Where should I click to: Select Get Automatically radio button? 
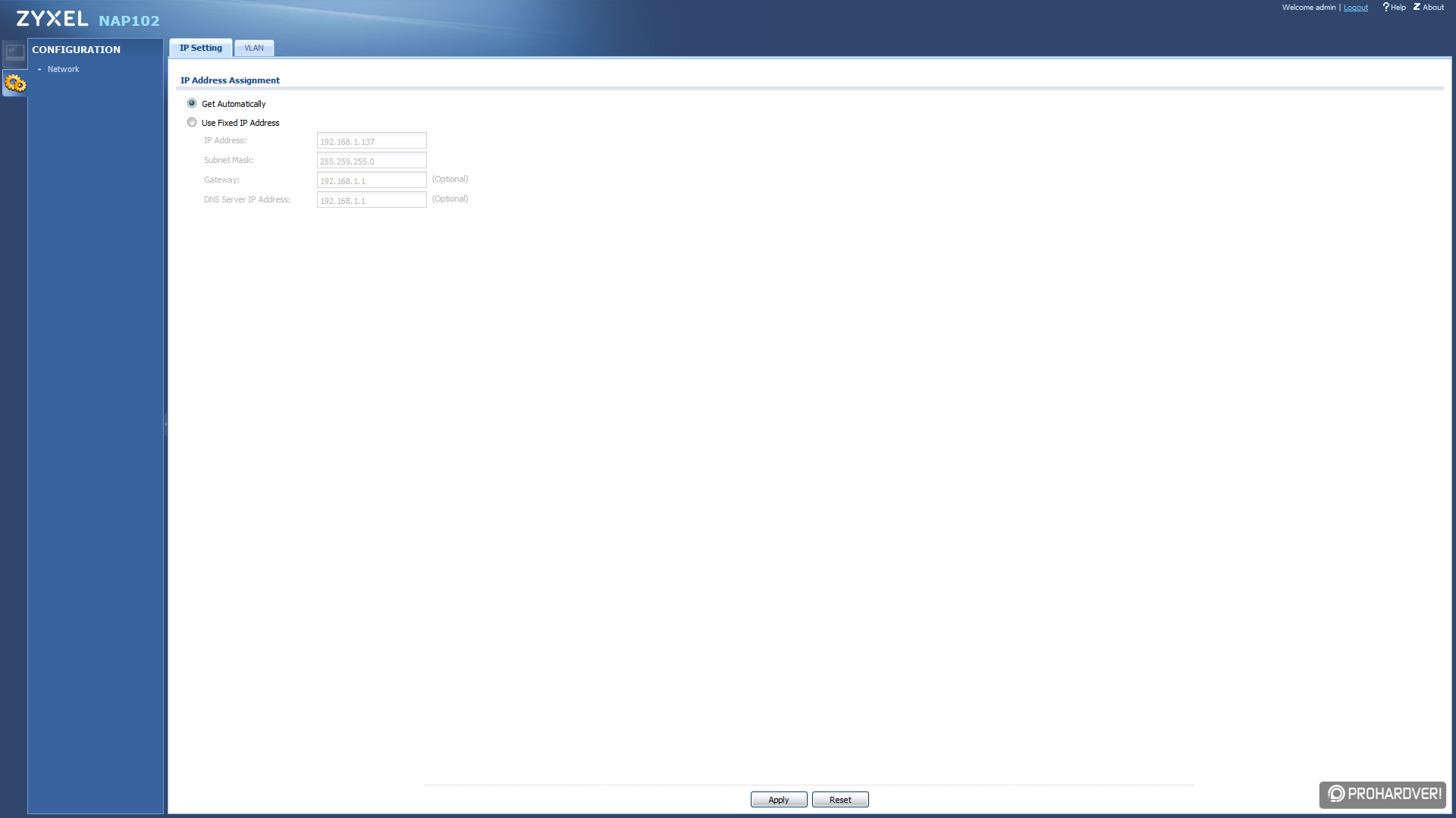[192, 103]
